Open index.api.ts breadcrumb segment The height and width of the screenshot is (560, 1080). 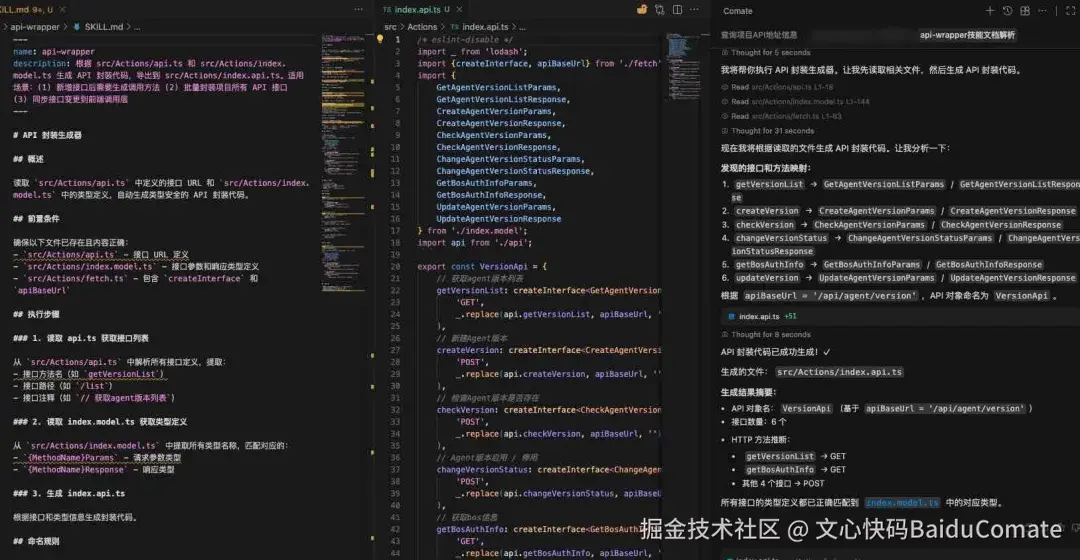coord(485,27)
